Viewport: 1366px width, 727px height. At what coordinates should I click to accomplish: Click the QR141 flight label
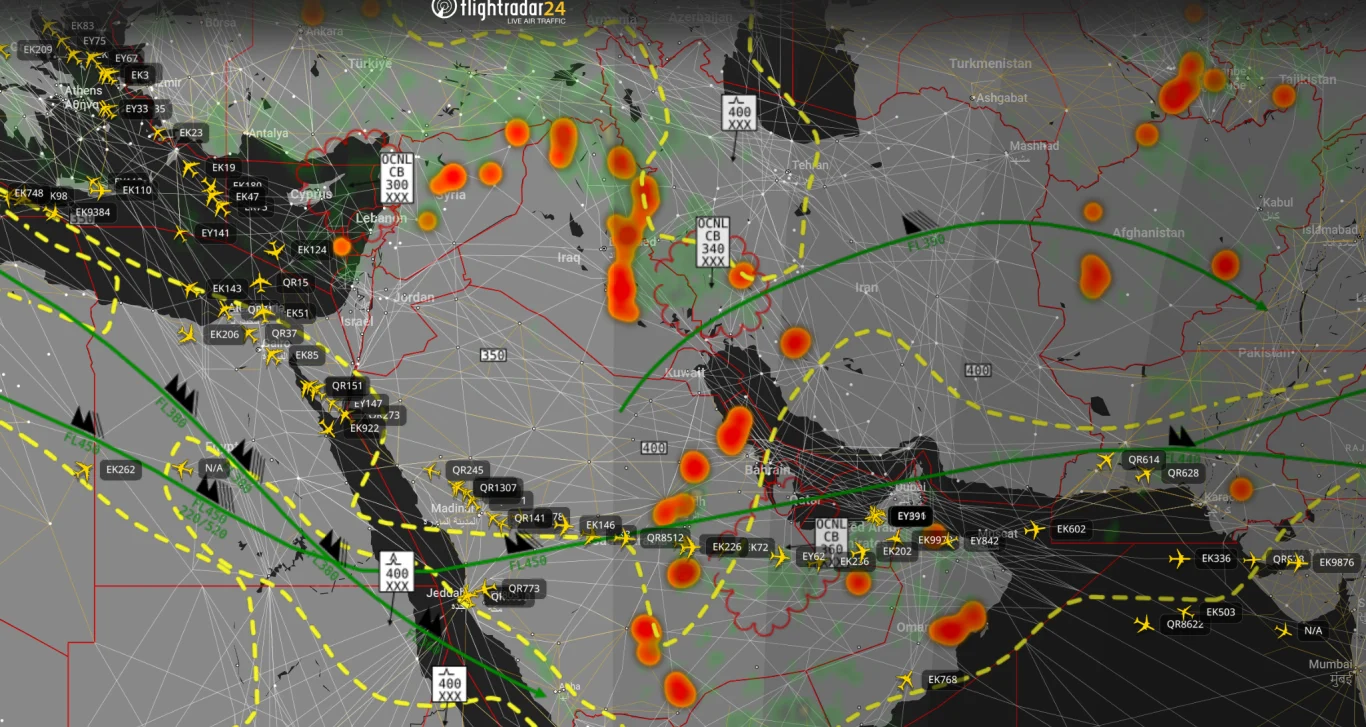coord(529,518)
